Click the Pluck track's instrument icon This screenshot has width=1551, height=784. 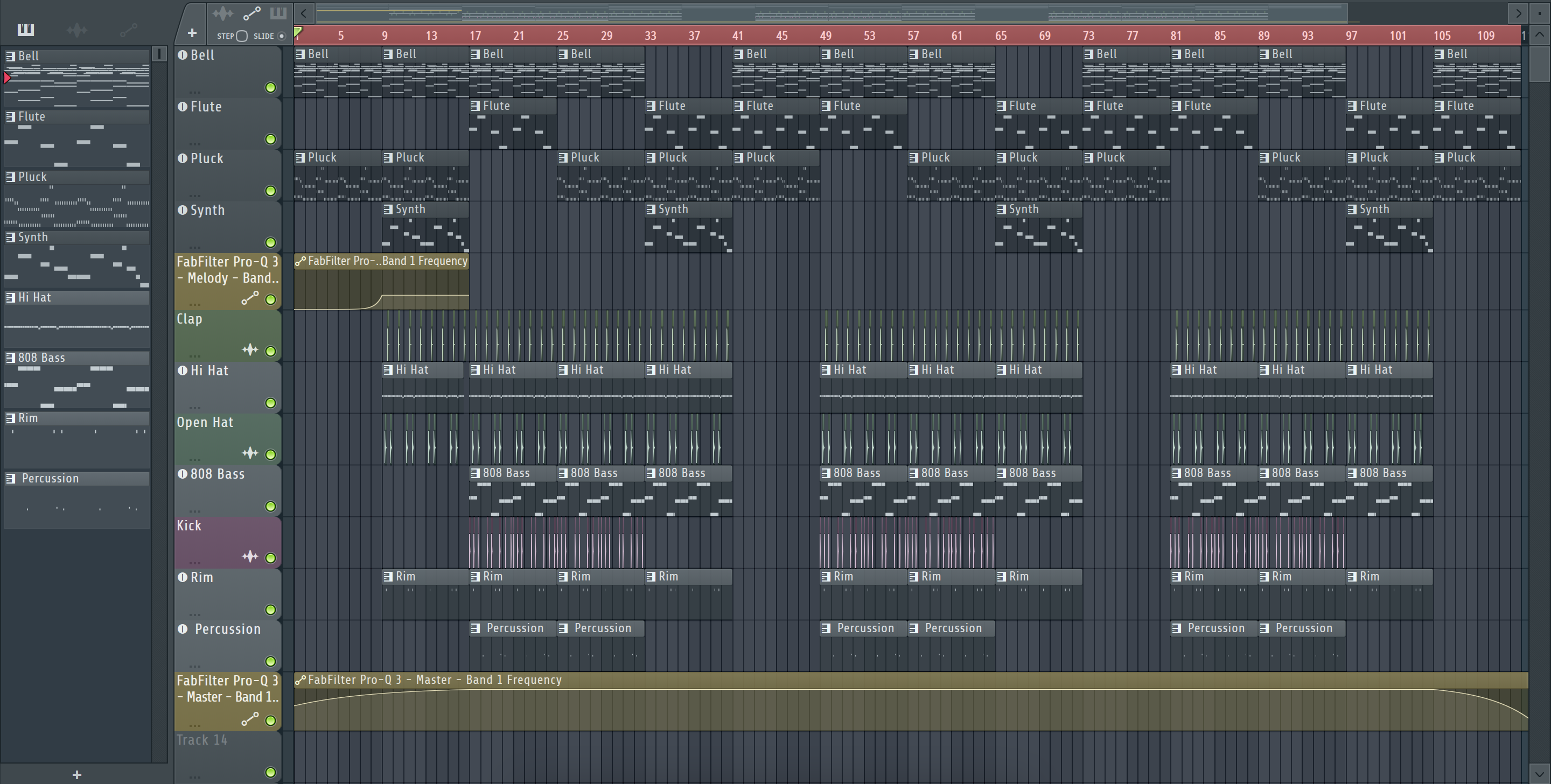pyautogui.click(x=183, y=158)
